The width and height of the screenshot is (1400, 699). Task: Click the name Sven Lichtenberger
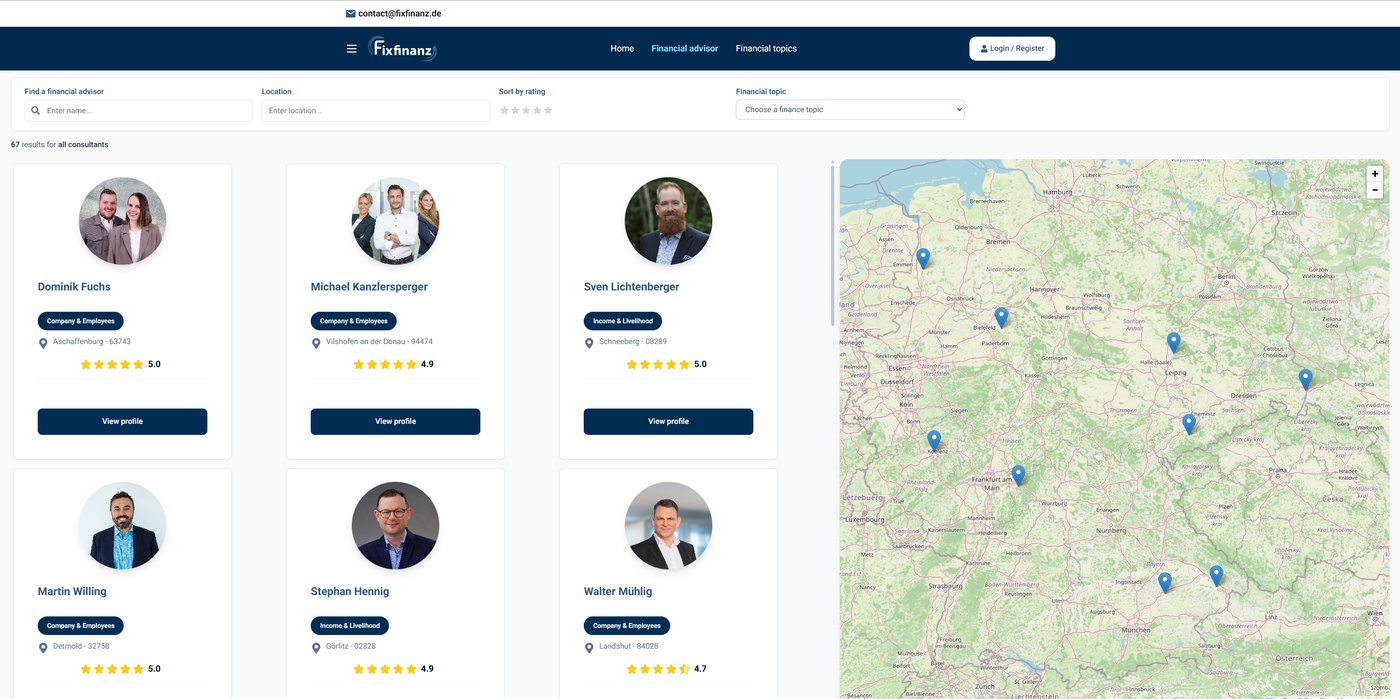point(631,287)
